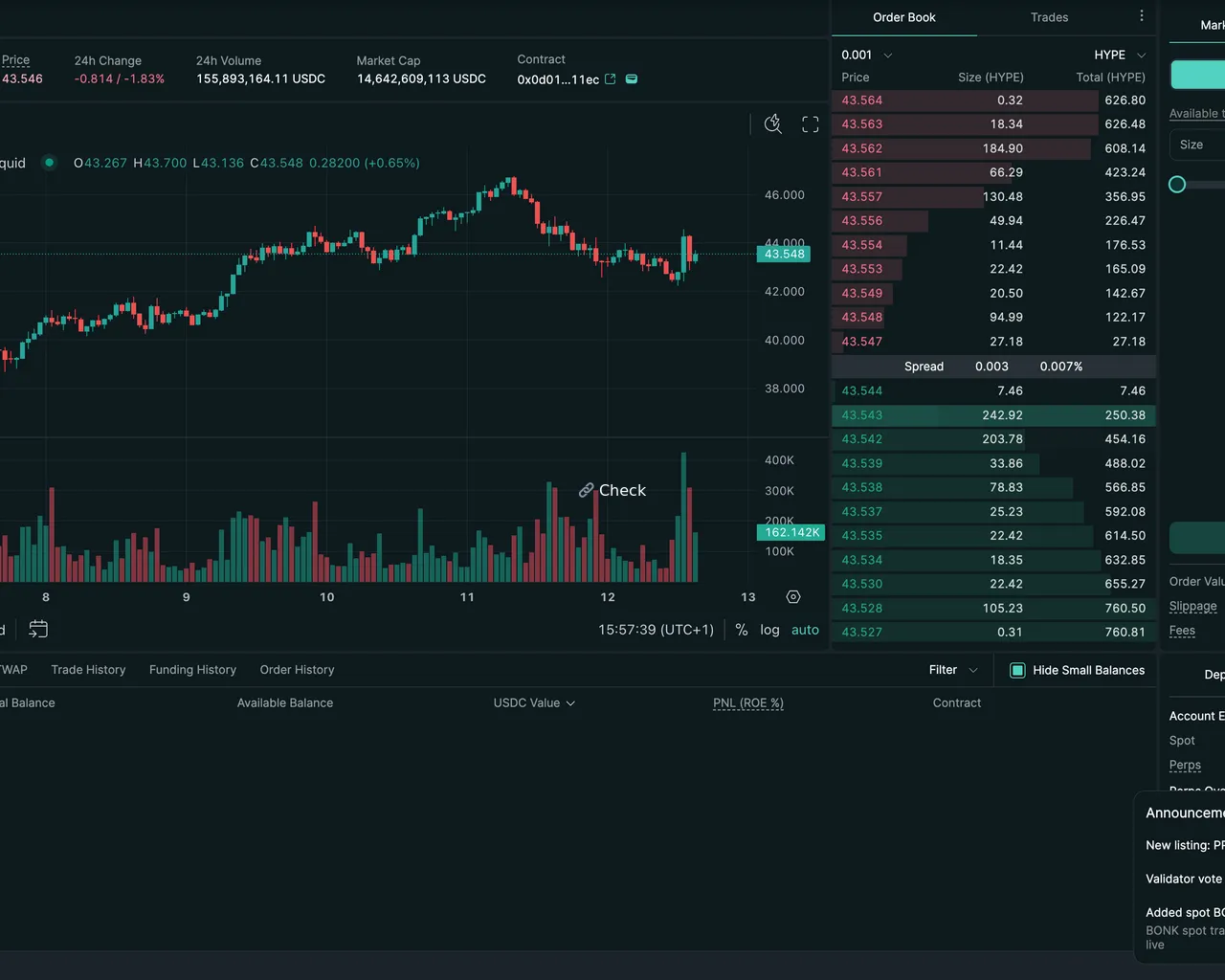1225x980 pixels.
Task: Click the wallet icon beside the contract address
Action: (632, 79)
